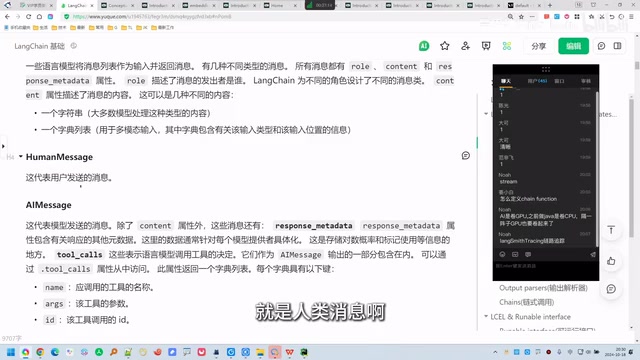Switch to the LangChain browser tab
640x360 pixels.
77,5
